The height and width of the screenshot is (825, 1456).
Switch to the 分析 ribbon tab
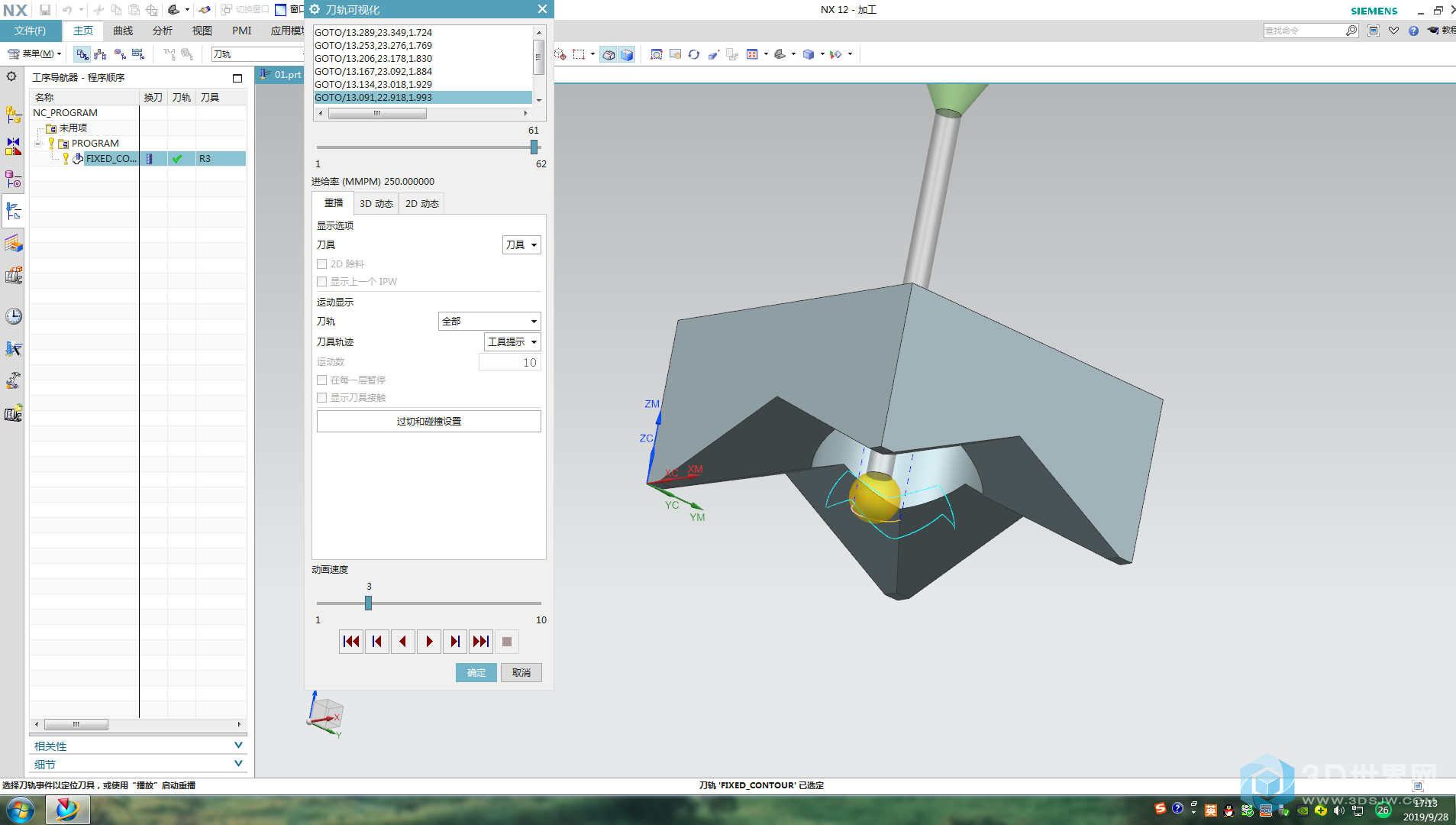pyautogui.click(x=163, y=31)
